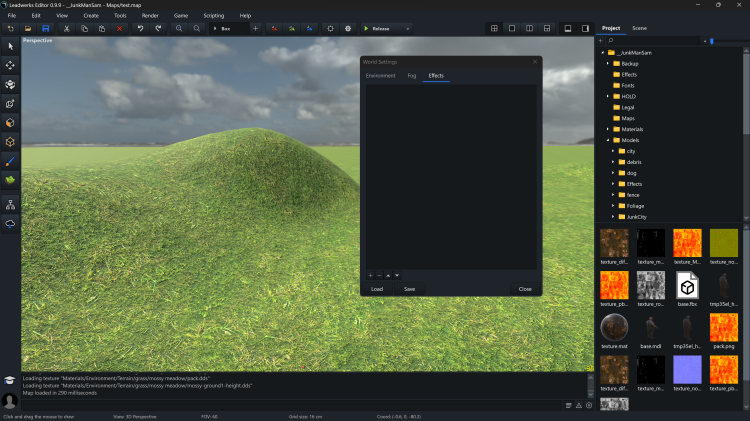Switch to the Scene panel tab
Viewport: 750px width, 421px height.
(x=639, y=28)
